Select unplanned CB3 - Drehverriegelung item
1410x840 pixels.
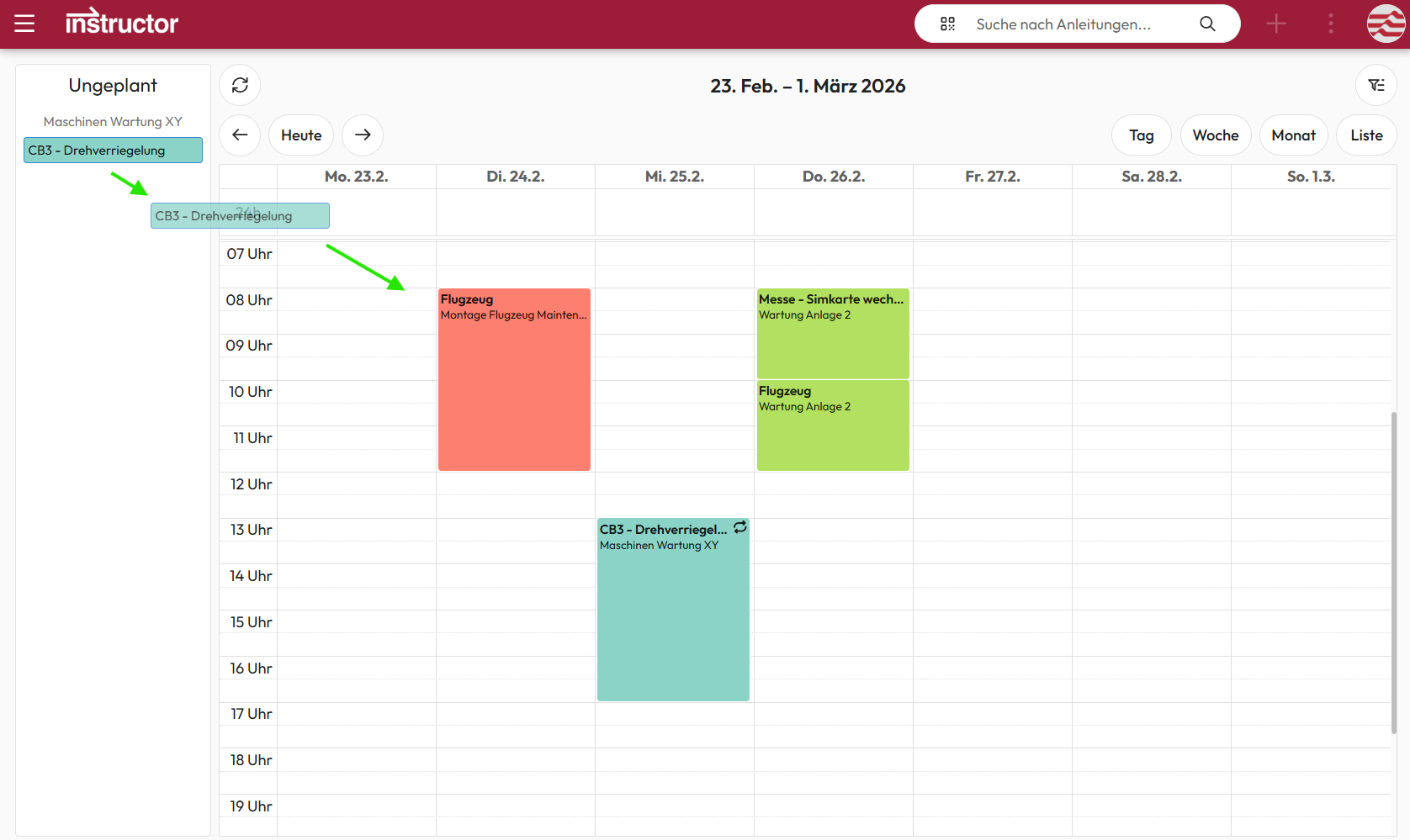point(113,151)
